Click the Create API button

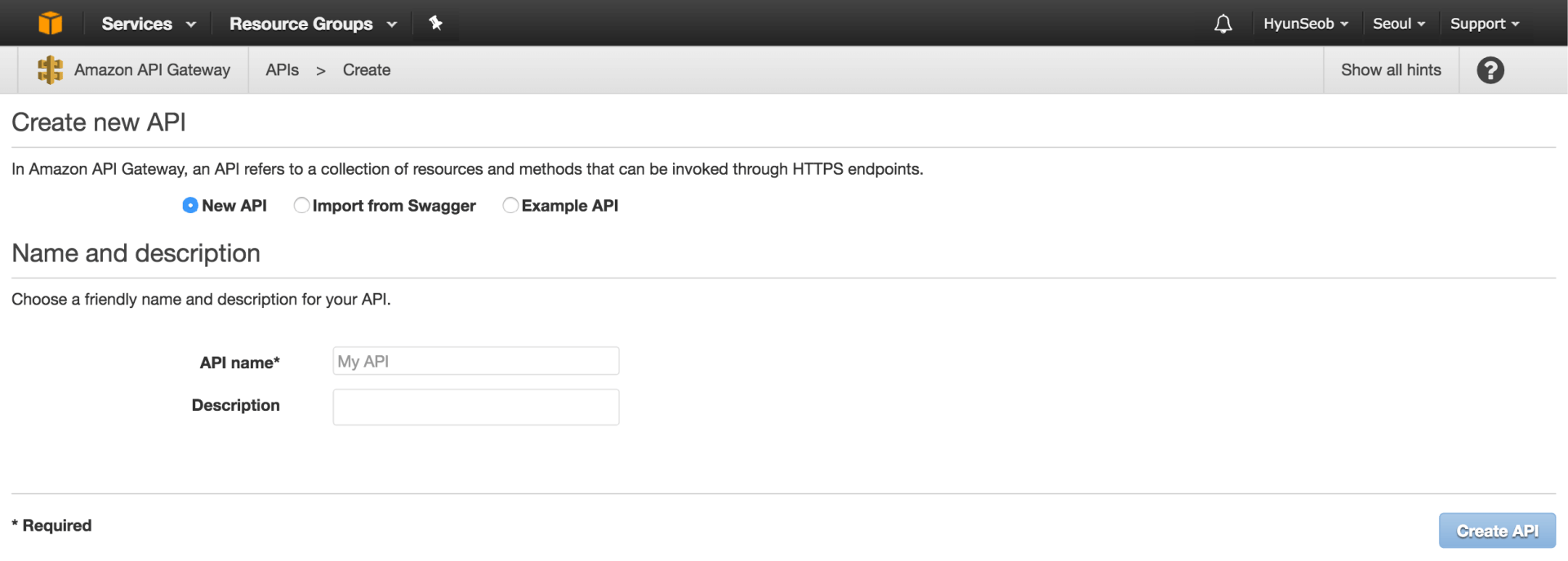[x=1497, y=531]
